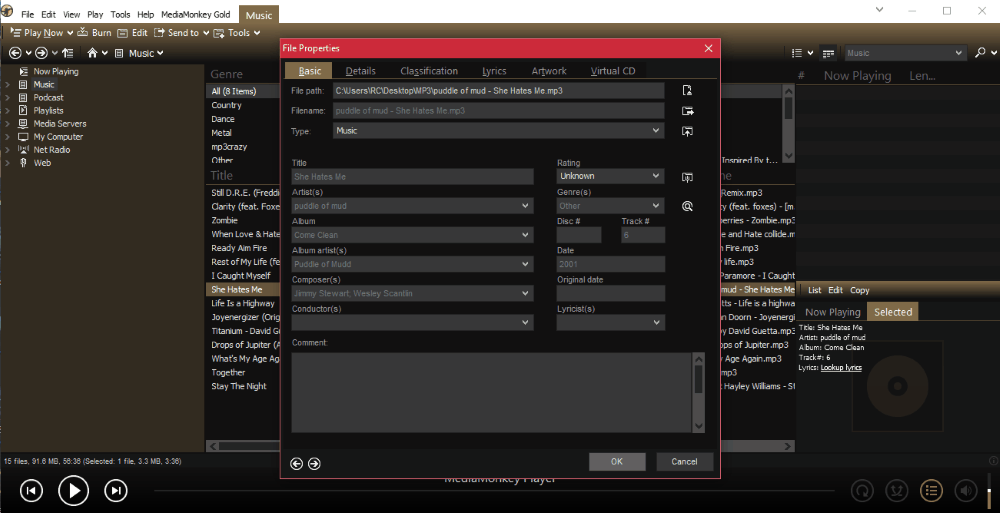The width and height of the screenshot is (1000, 513).
Task: Click the icon beside the Rating dropdown
Action: (687, 177)
